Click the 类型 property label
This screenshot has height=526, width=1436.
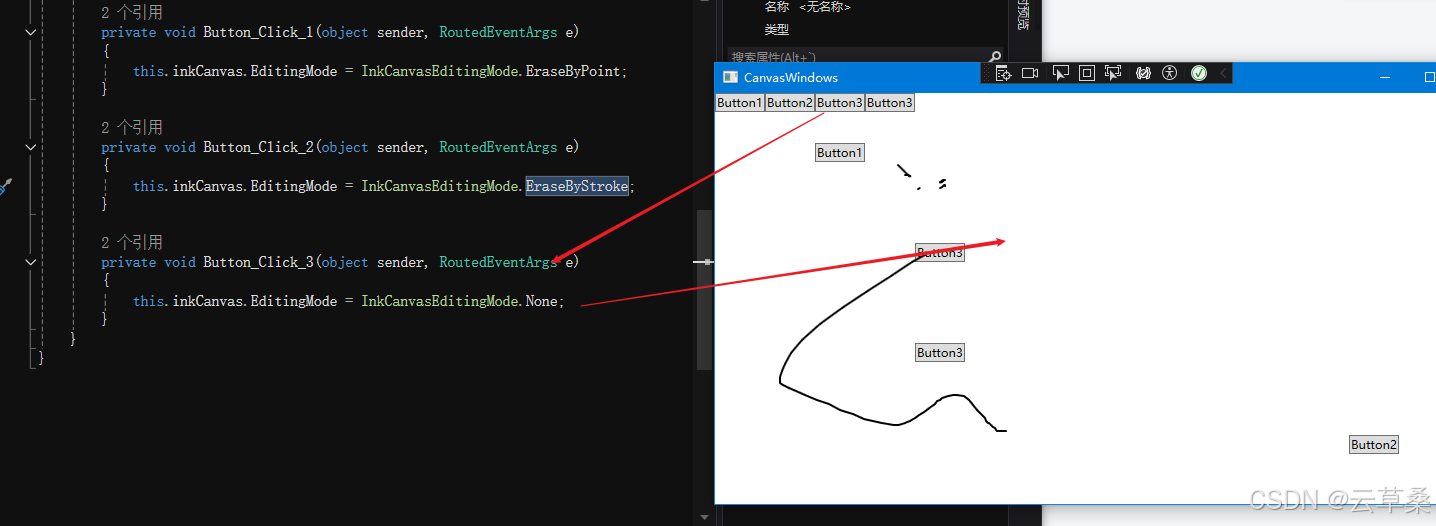tap(777, 30)
